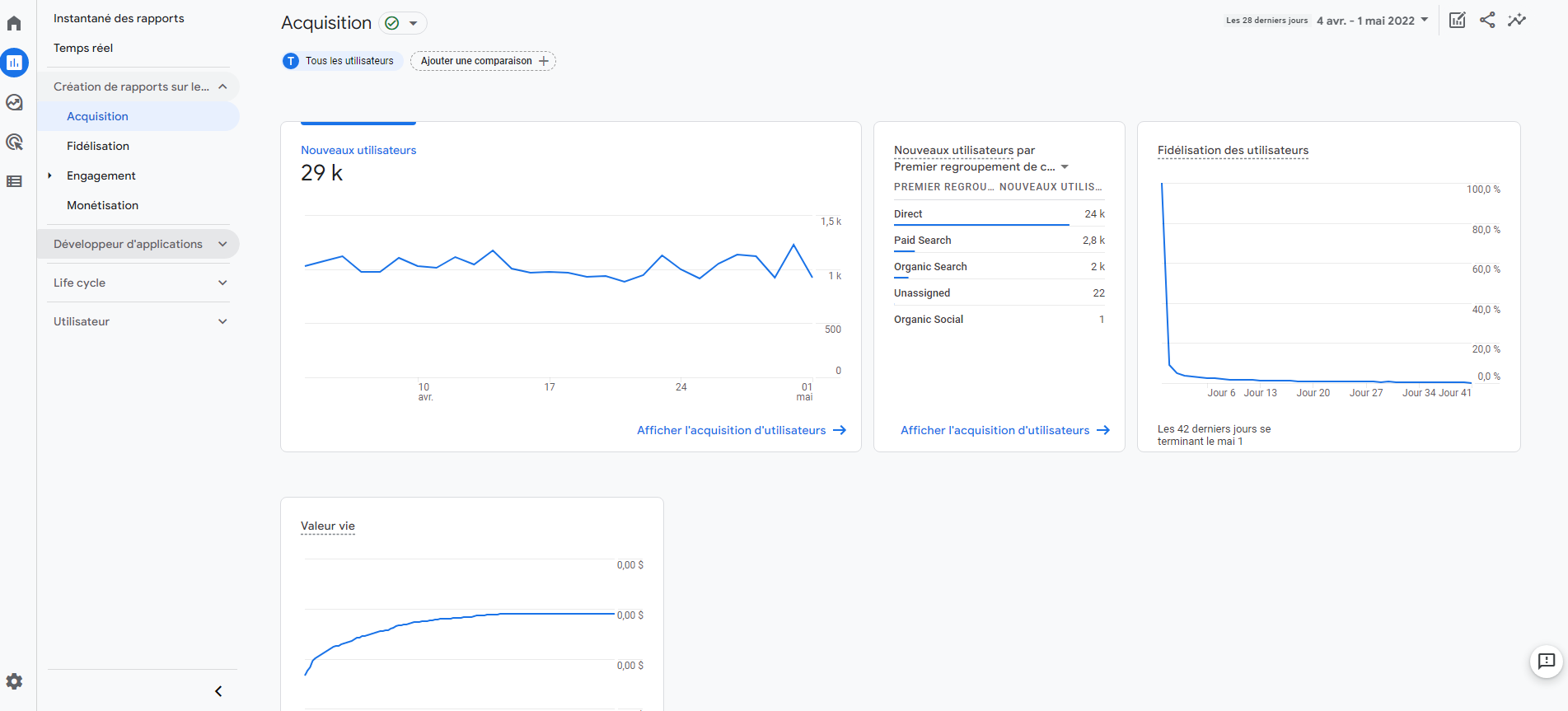Click the green check status icon
This screenshot has height=711, width=1568.
click(x=392, y=23)
